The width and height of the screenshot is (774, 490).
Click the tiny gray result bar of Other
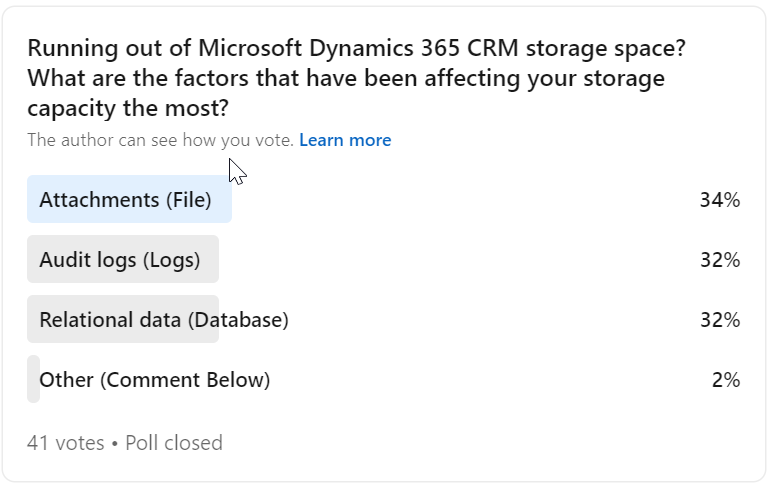pyautogui.click(x=34, y=379)
